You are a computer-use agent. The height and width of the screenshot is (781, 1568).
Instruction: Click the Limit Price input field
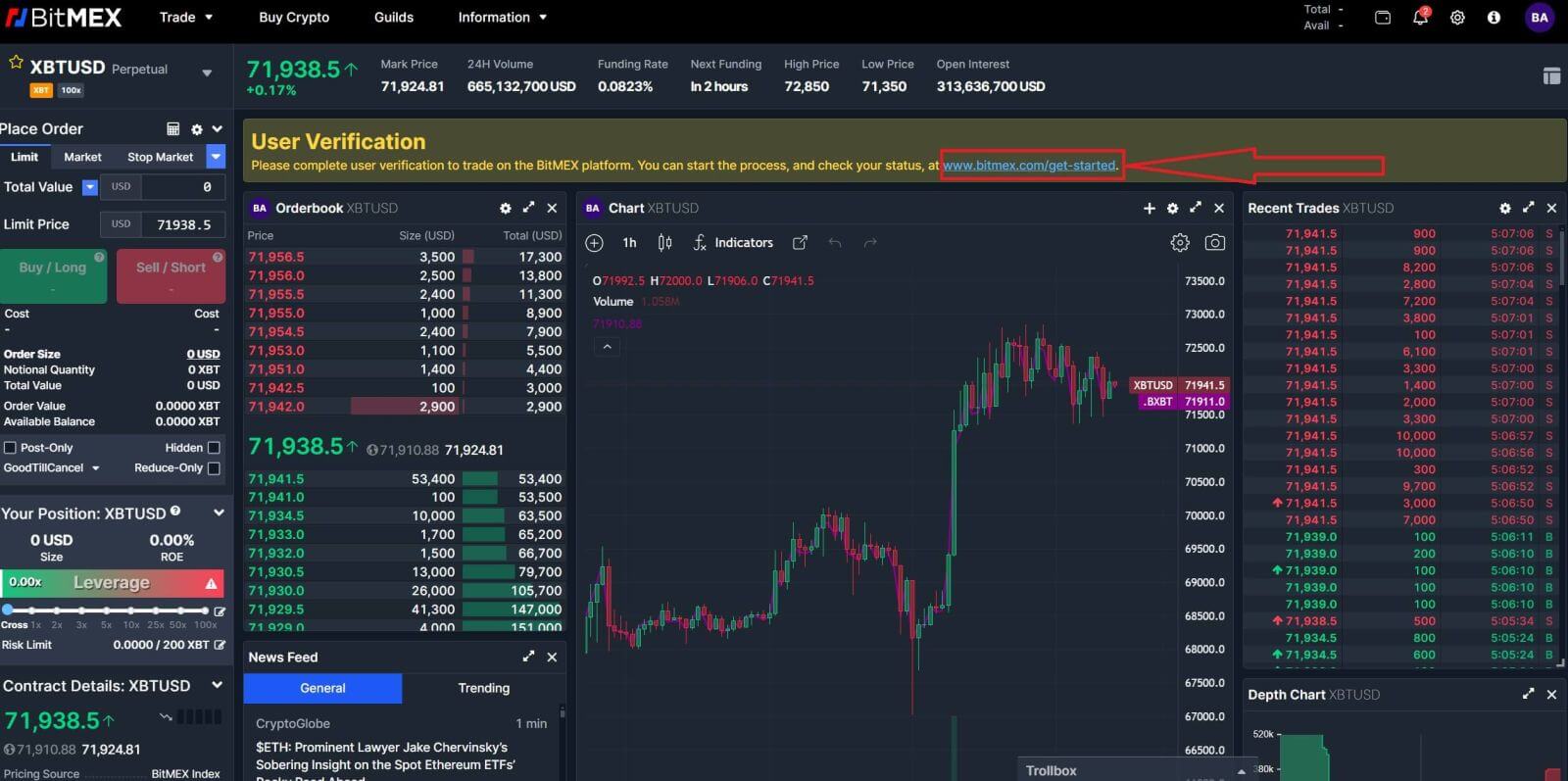pyautogui.click(x=183, y=224)
